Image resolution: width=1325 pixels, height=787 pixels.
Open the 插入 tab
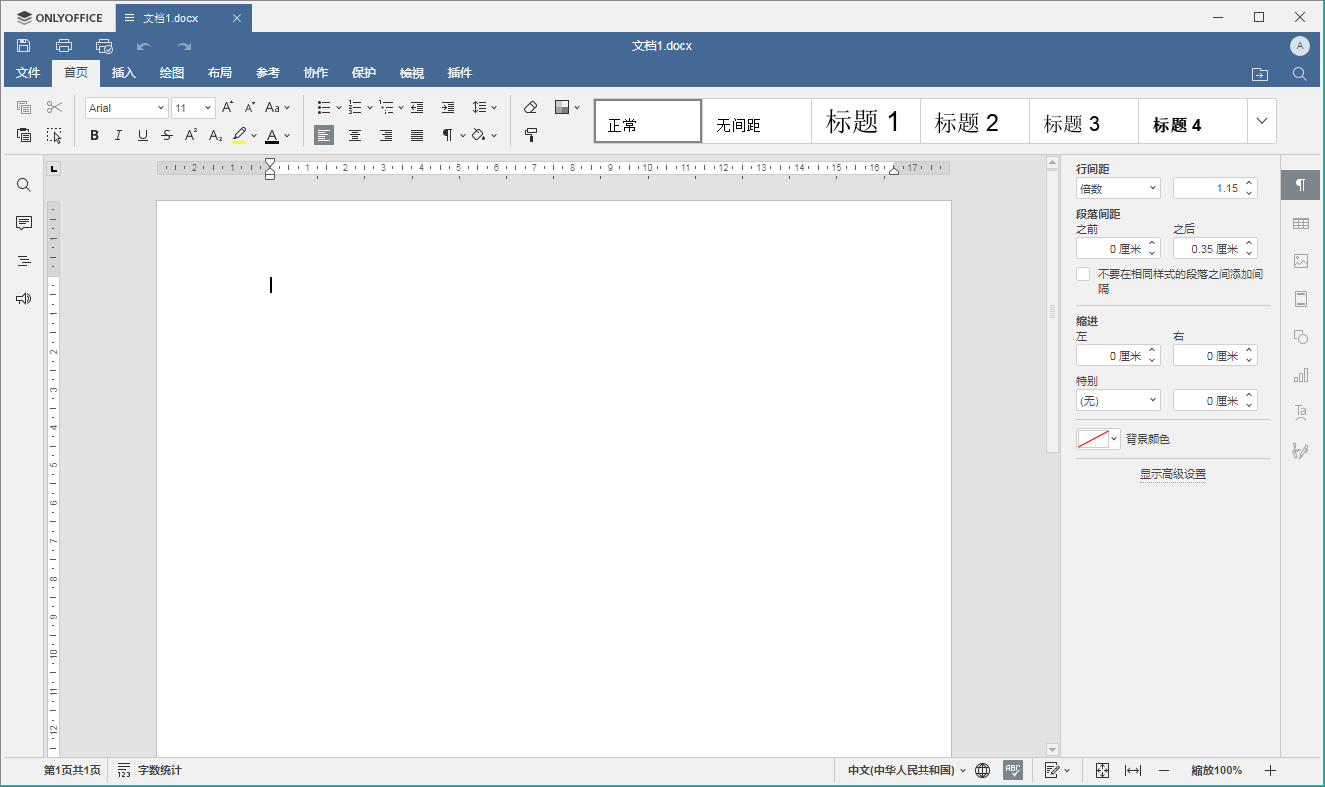point(124,73)
